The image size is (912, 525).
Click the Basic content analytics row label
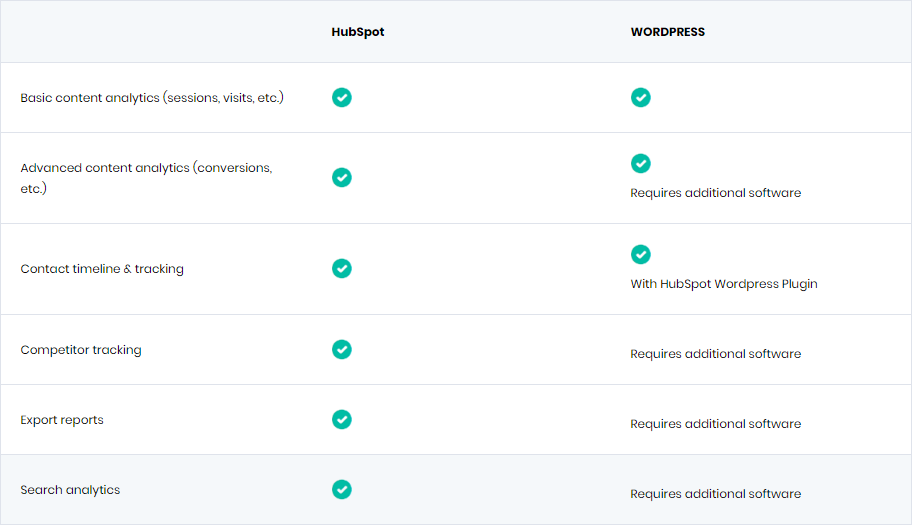[x=152, y=98]
